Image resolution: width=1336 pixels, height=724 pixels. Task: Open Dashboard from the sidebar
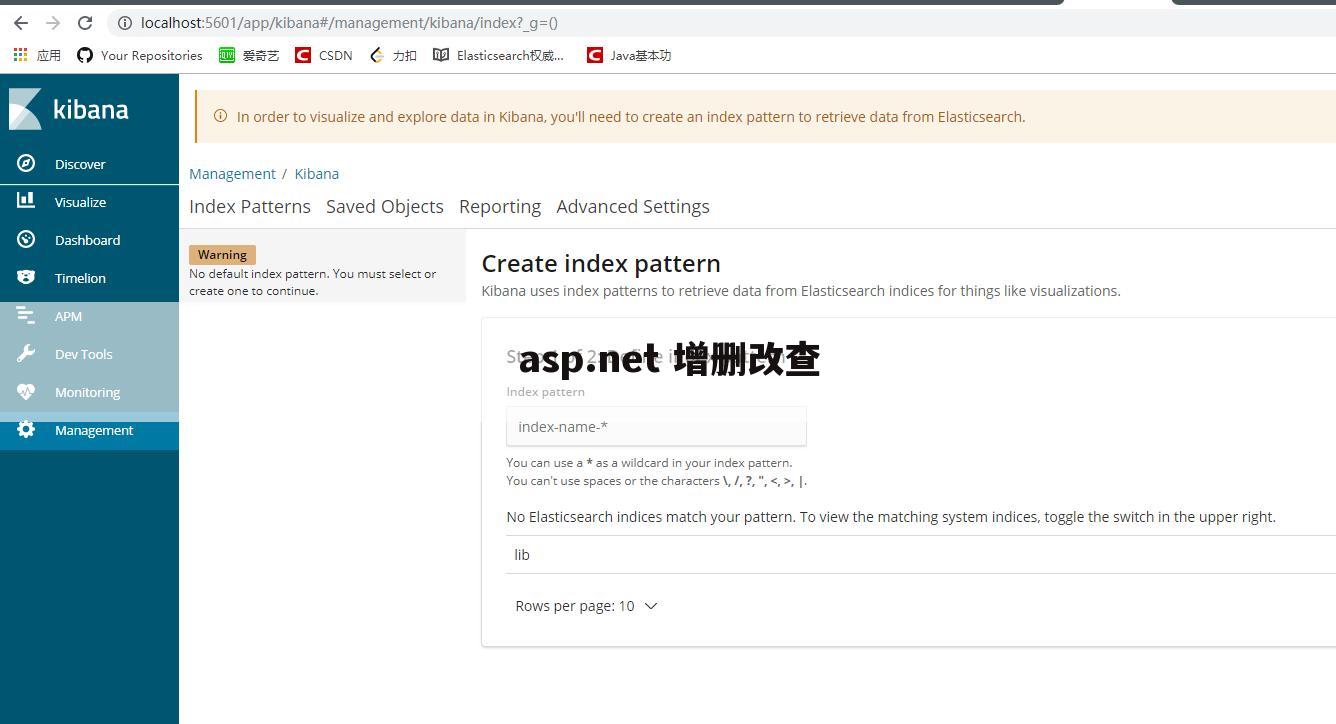[89, 240]
